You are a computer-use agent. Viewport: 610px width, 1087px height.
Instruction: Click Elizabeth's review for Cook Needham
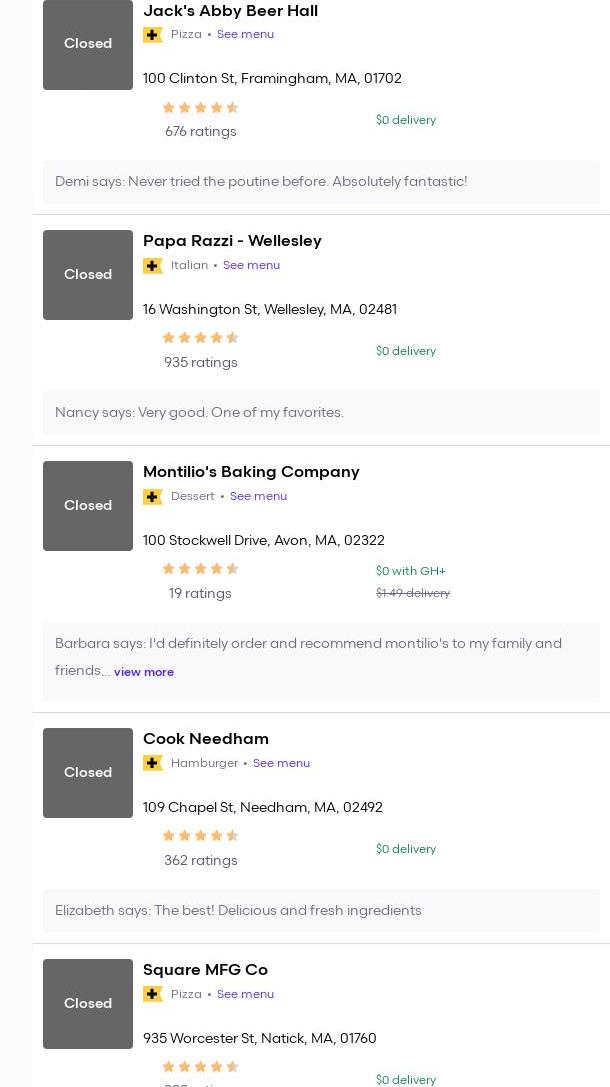pos(238,911)
